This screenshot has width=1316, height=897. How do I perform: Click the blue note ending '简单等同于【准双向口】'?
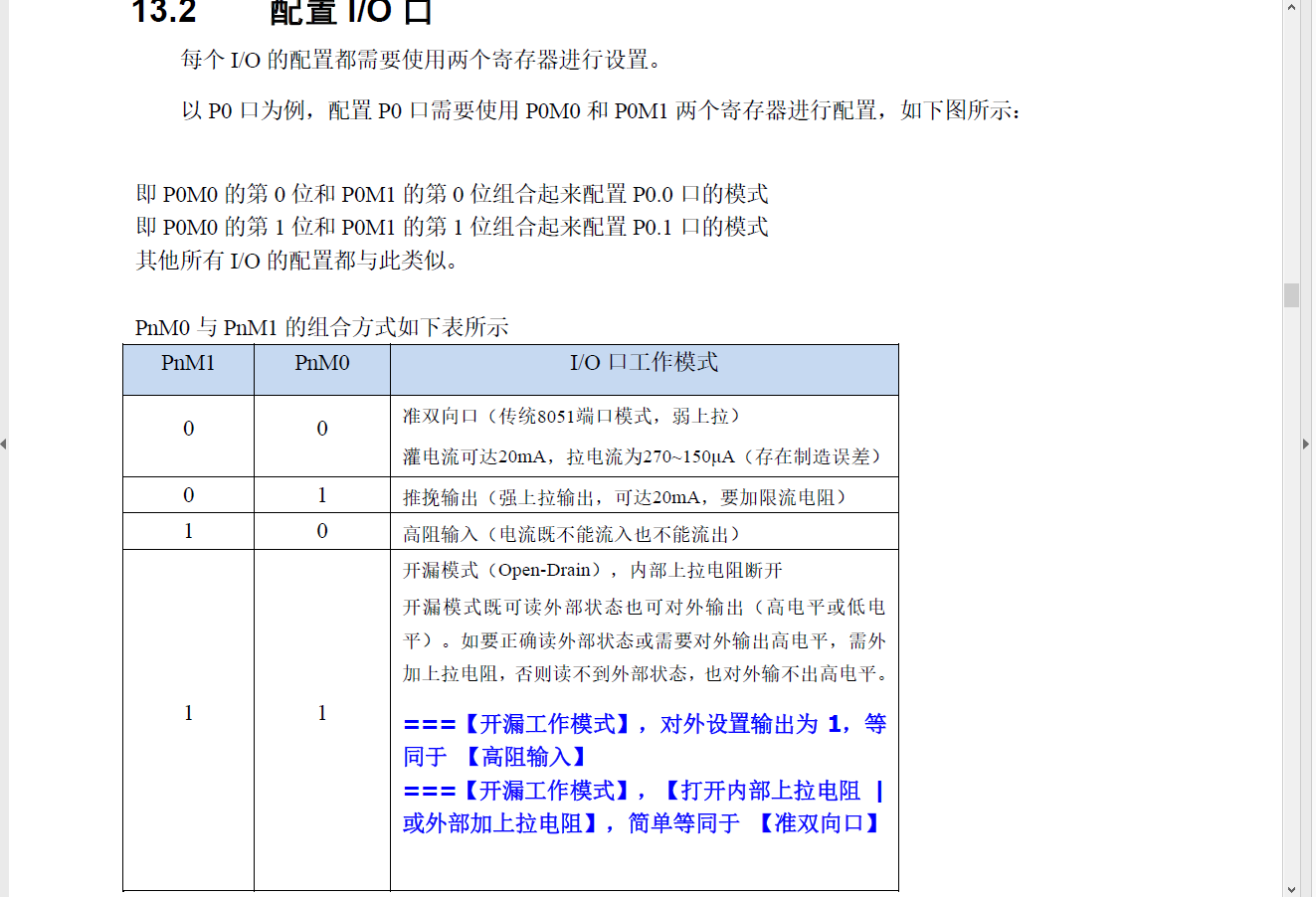645,807
